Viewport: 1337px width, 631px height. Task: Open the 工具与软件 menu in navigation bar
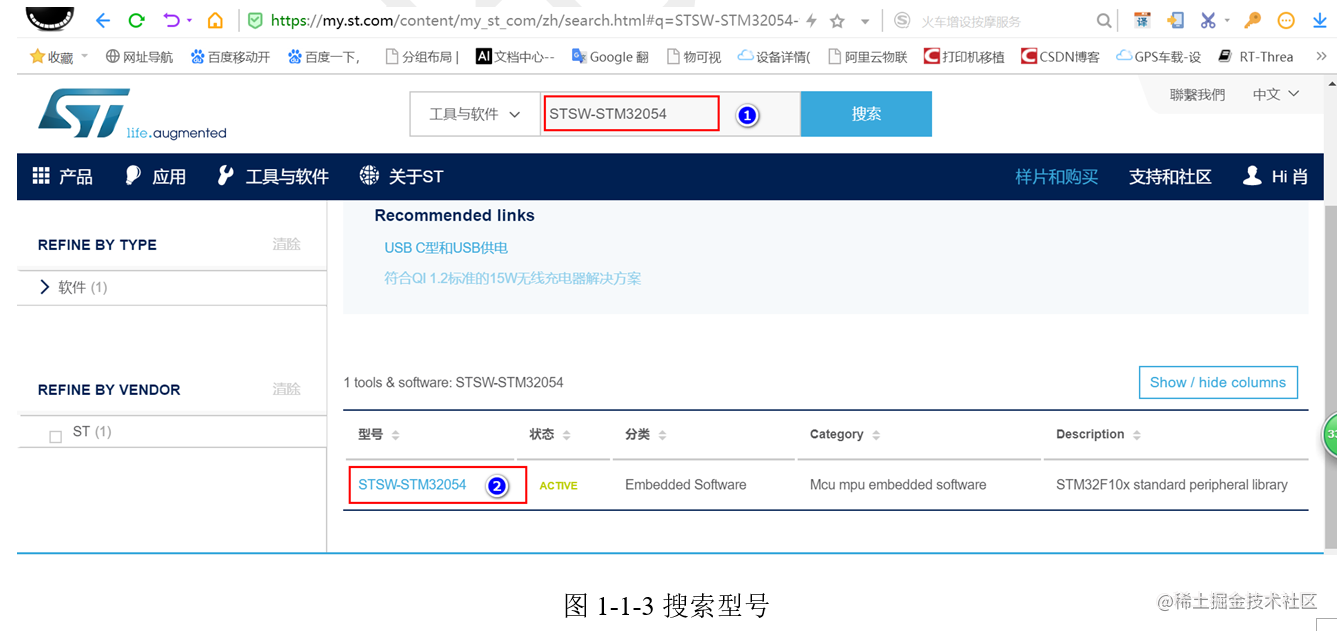tap(273, 177)
